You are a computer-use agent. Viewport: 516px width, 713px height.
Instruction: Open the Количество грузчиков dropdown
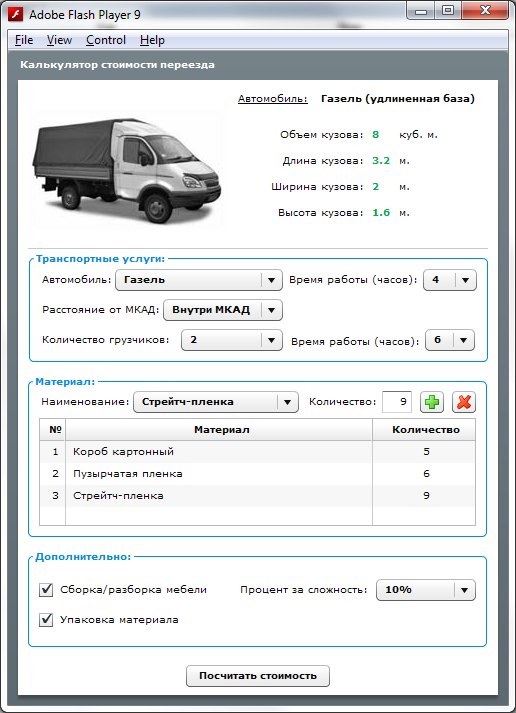tap(231, 340)
